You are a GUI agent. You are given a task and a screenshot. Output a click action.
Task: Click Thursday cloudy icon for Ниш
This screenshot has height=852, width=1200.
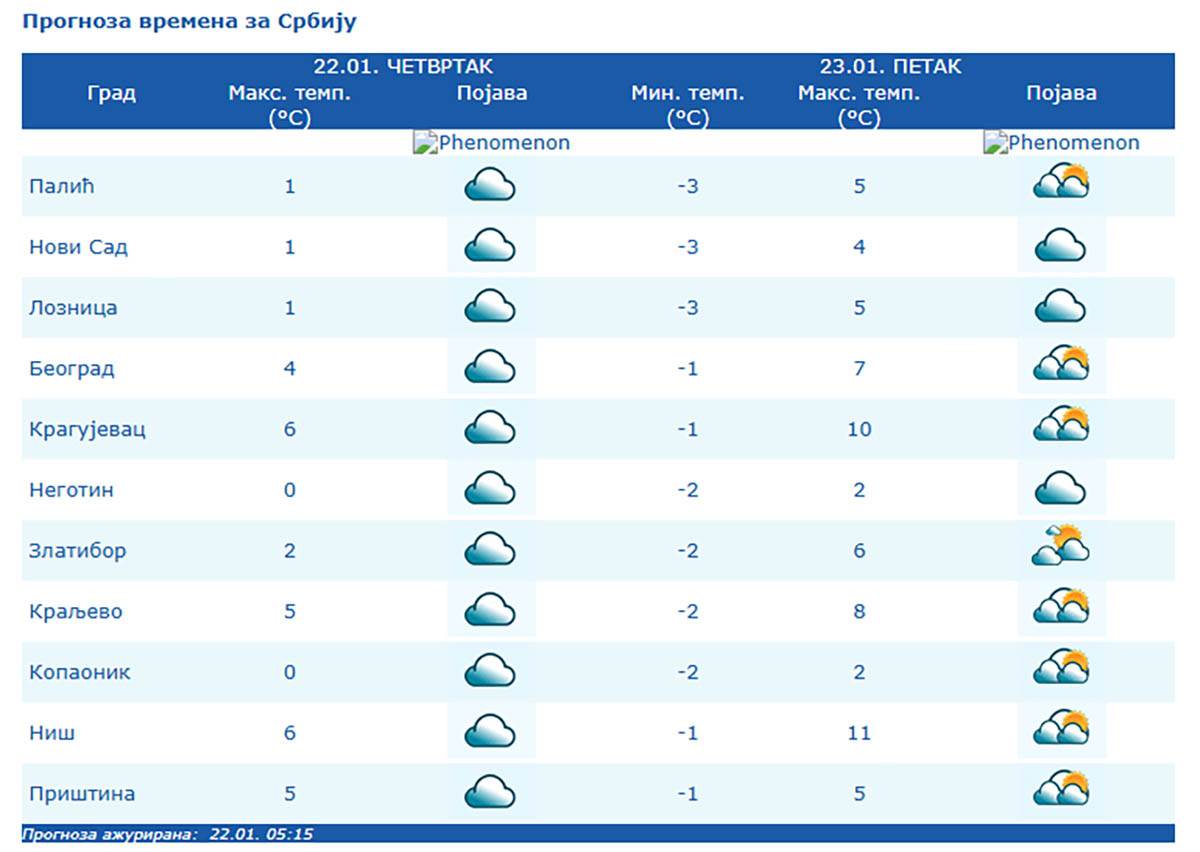tap(490, 731)
